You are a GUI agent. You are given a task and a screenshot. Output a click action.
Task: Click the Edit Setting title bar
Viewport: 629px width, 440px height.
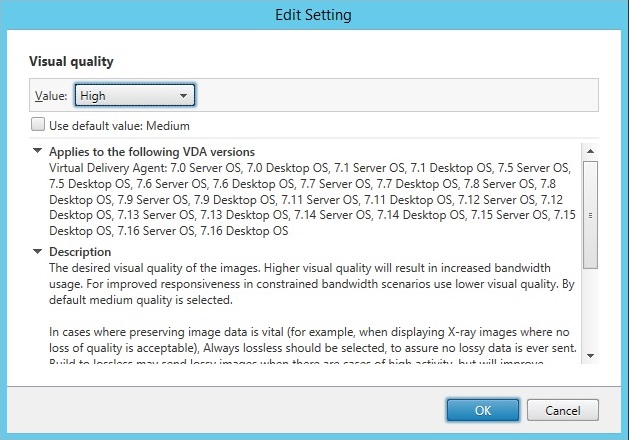click(x=314, y=15)
